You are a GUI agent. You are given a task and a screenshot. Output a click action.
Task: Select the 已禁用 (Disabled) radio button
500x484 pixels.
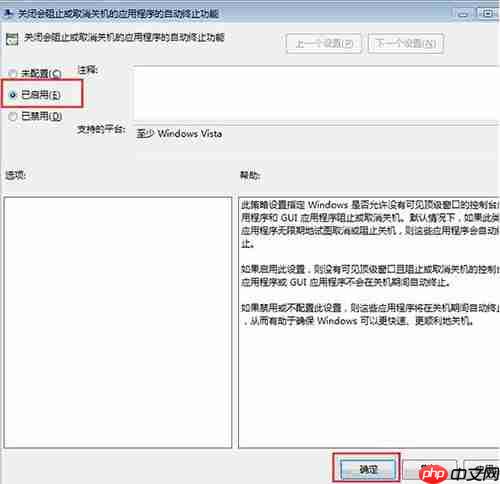click(13, 116)
